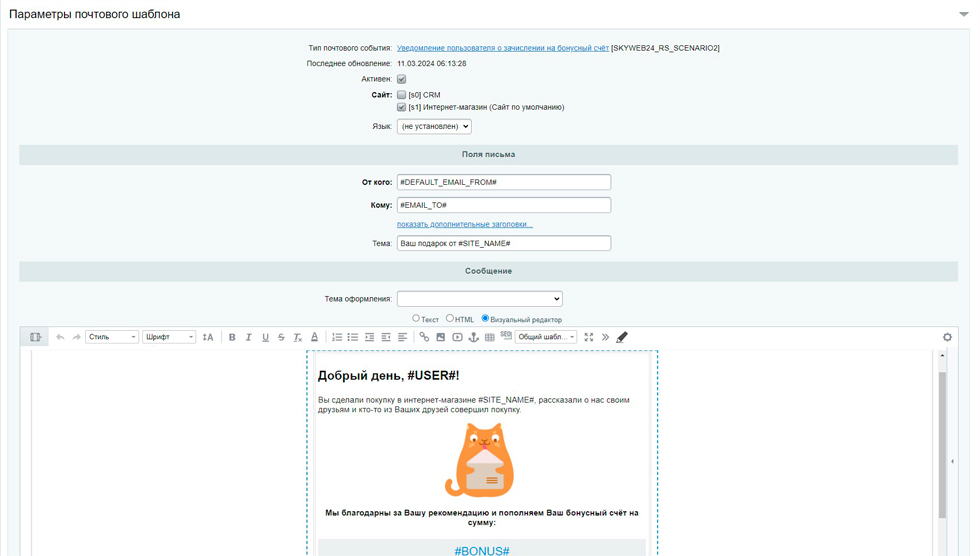
Task: Open editor settings gear icon
Action: click(x=947, y=338)
